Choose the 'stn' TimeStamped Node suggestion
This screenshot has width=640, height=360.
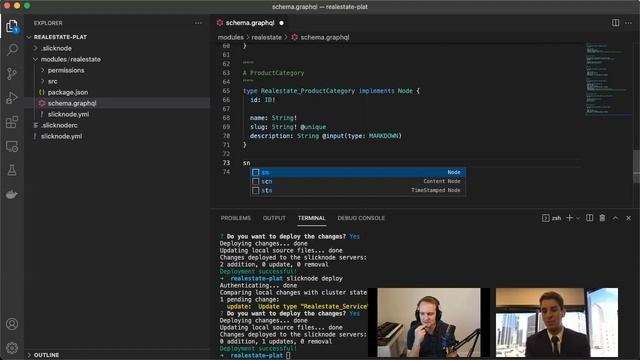(358, 190)
